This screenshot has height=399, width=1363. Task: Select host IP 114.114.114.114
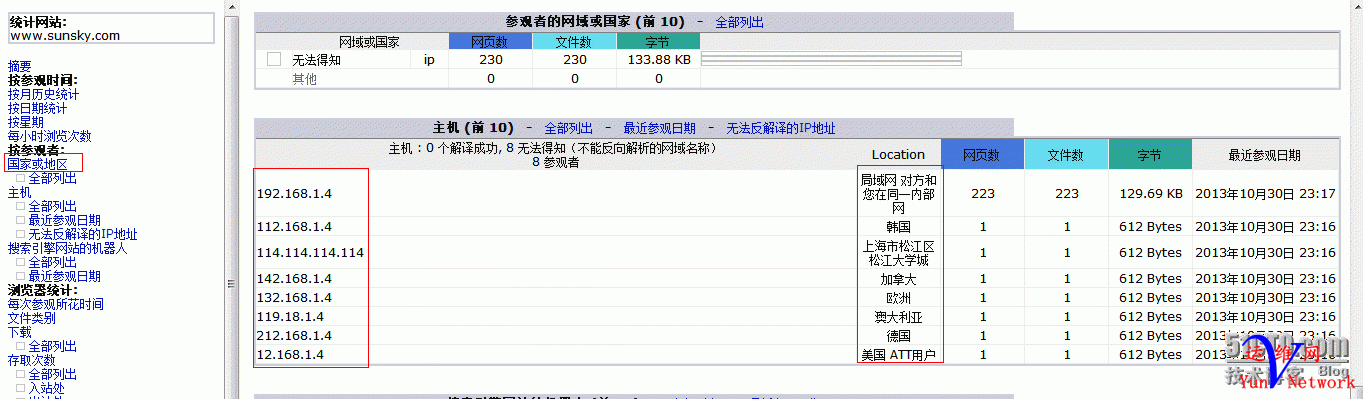tap(311, 253)
